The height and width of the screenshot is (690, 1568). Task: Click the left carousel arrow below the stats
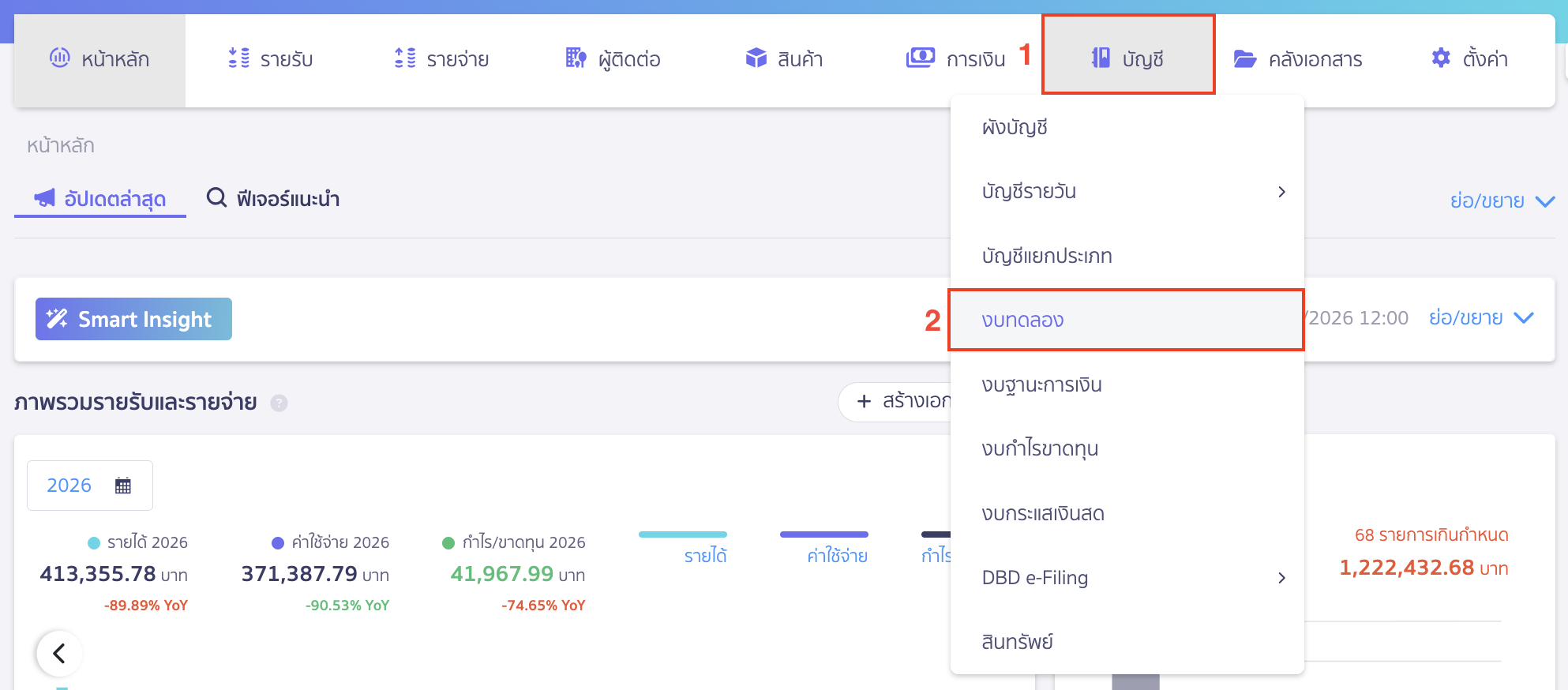59,654
